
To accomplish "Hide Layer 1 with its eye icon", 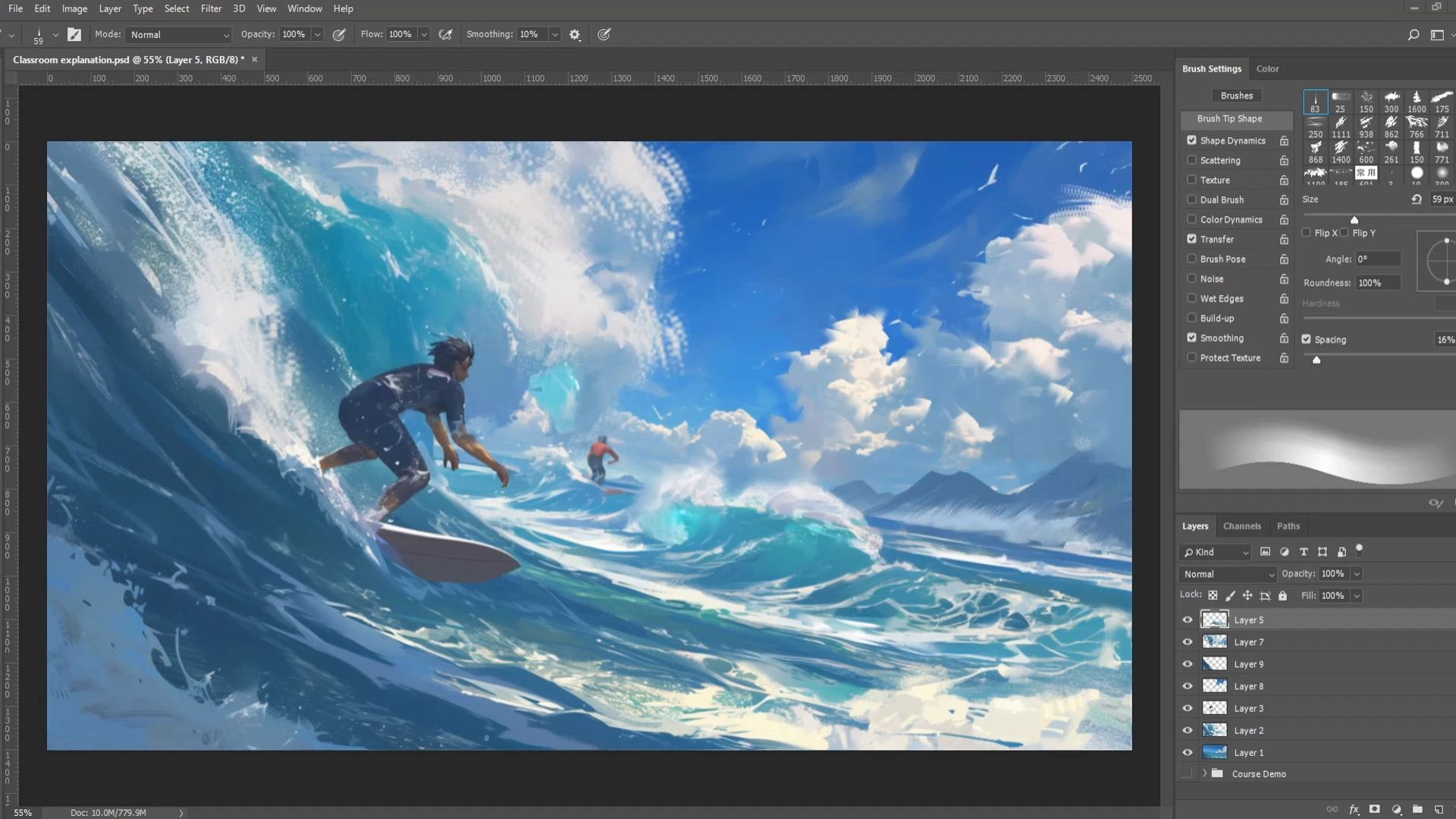I will click(x=1188, y=753).
